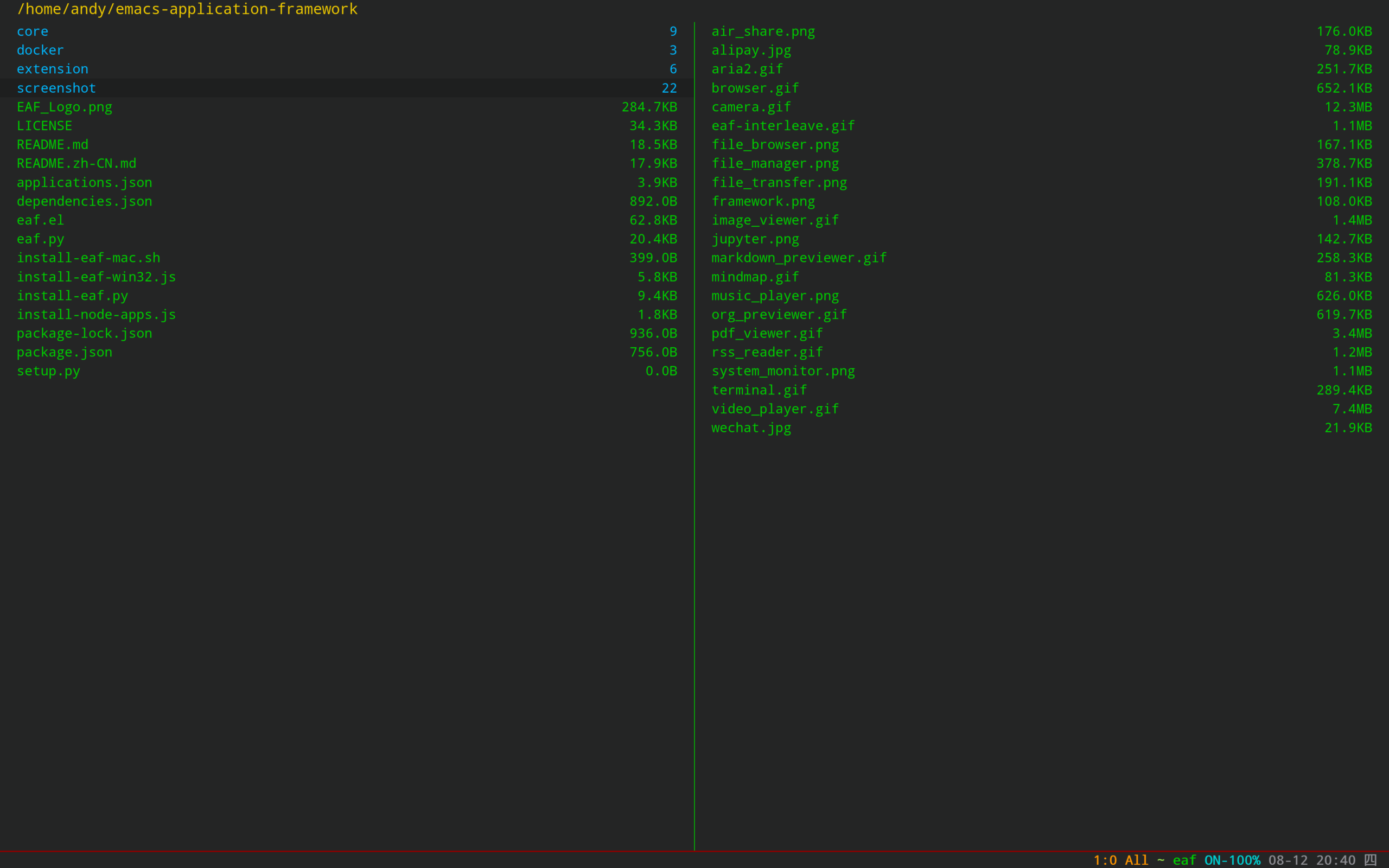Open the core directory
This screenshot has height=868, width=1389.
pos(33,31)
